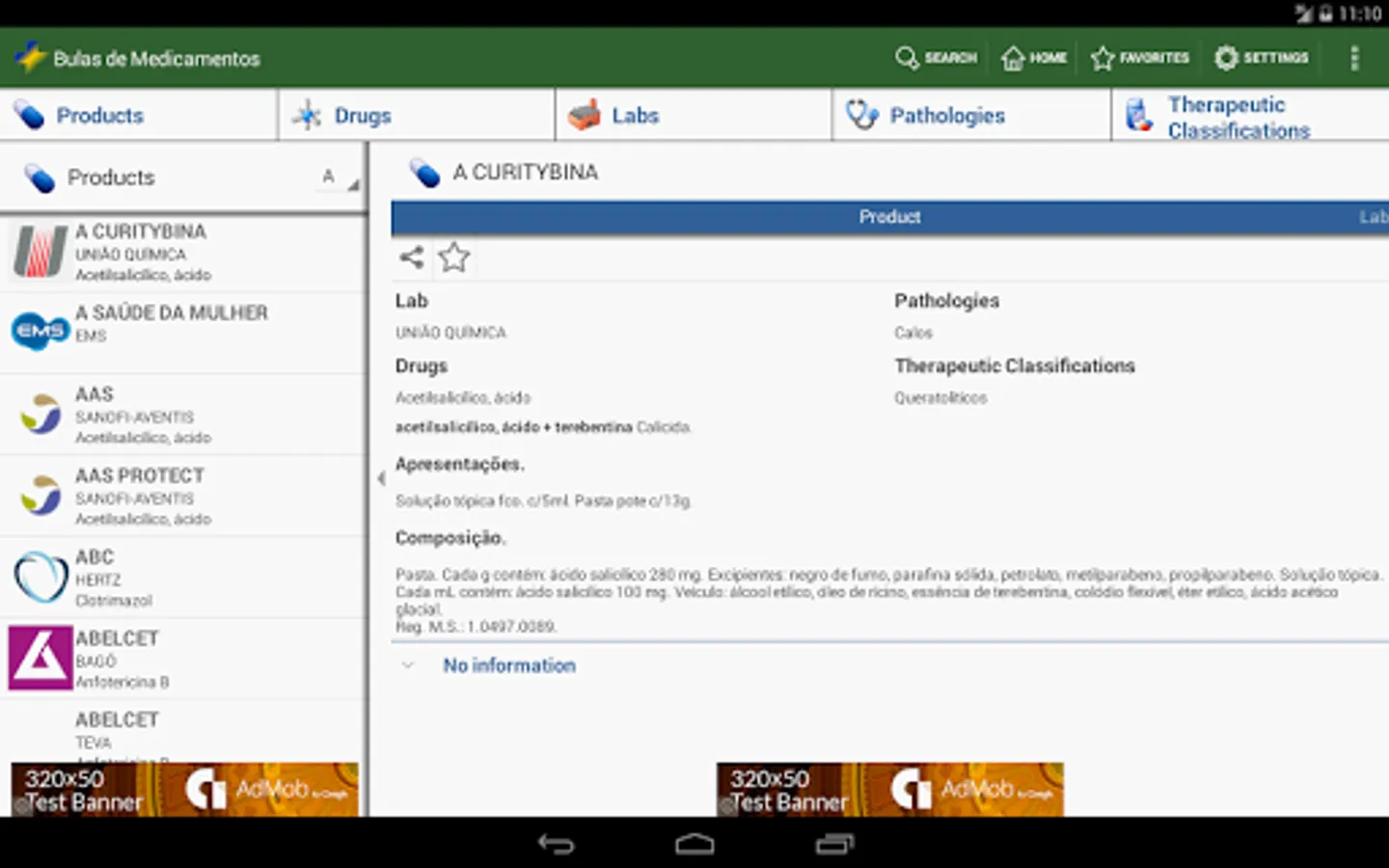The image size is (1389, 868).
Task: Open the letter A filter dropdown
Action: 339,176
